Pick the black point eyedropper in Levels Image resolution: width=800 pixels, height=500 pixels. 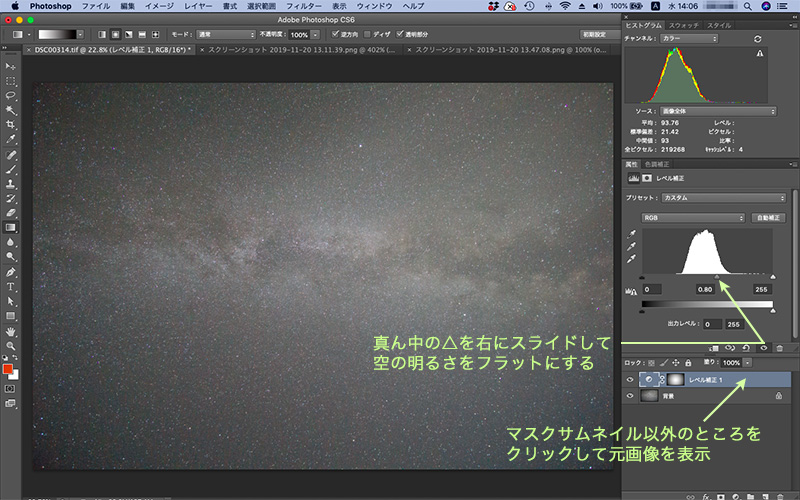point(632,234)
